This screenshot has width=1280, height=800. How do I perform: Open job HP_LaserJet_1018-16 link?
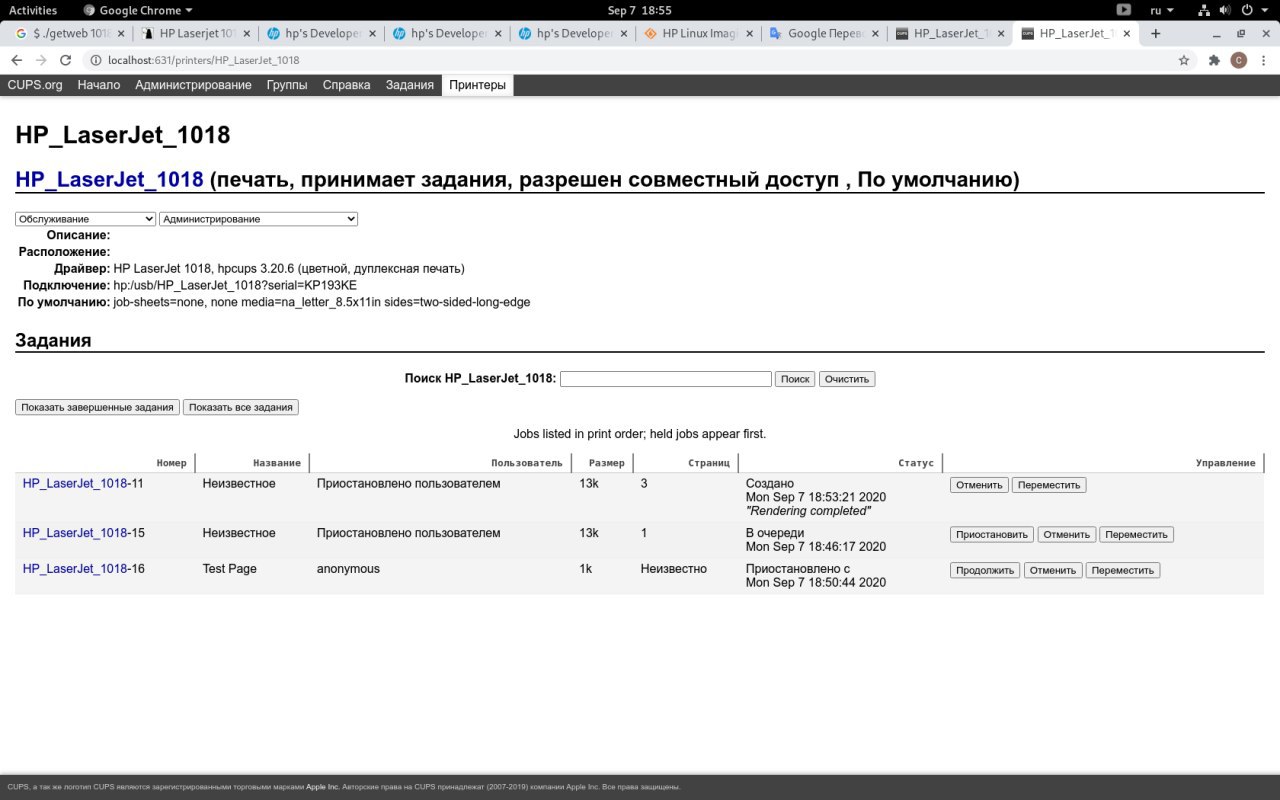click(x=75, y=569)
